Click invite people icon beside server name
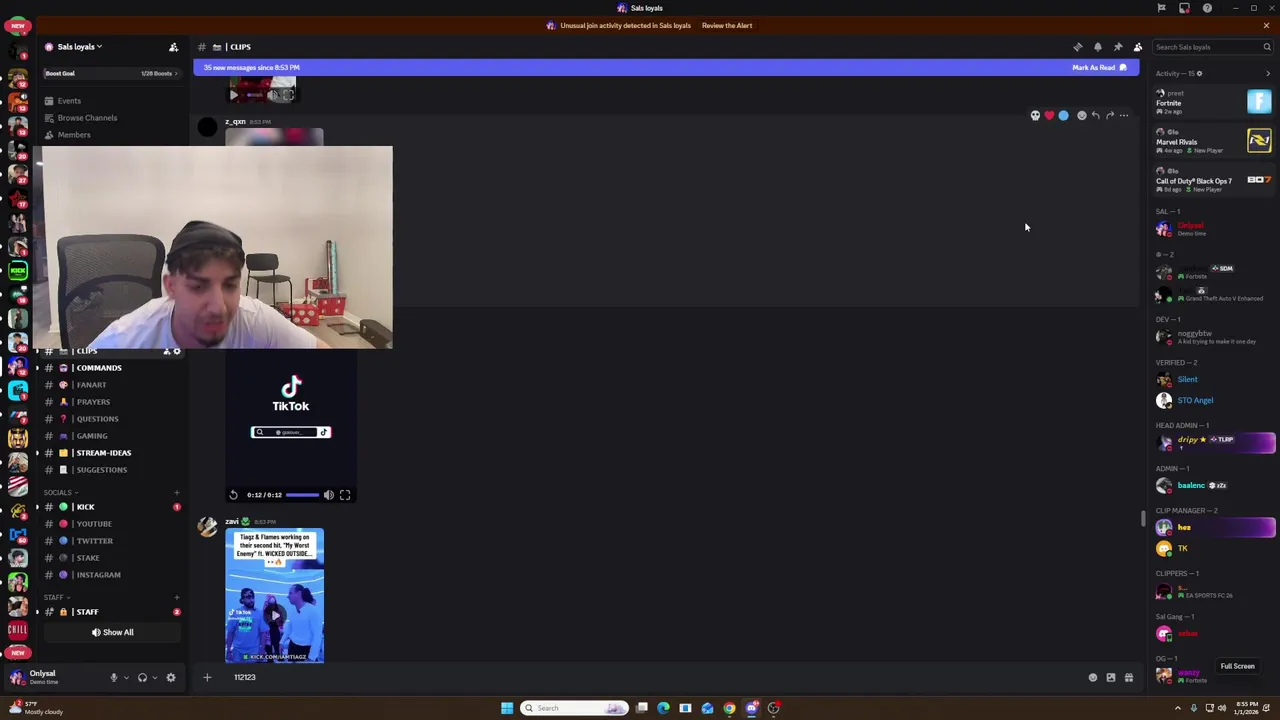The image size is (1280, 720). click(173, 47)
